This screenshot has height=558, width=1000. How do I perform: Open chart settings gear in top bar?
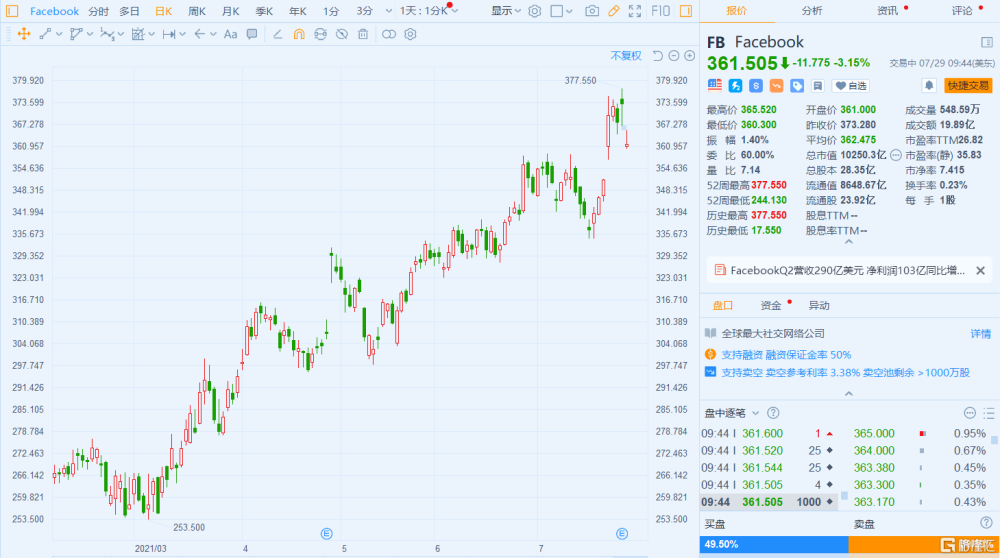(x=534, y=11)
